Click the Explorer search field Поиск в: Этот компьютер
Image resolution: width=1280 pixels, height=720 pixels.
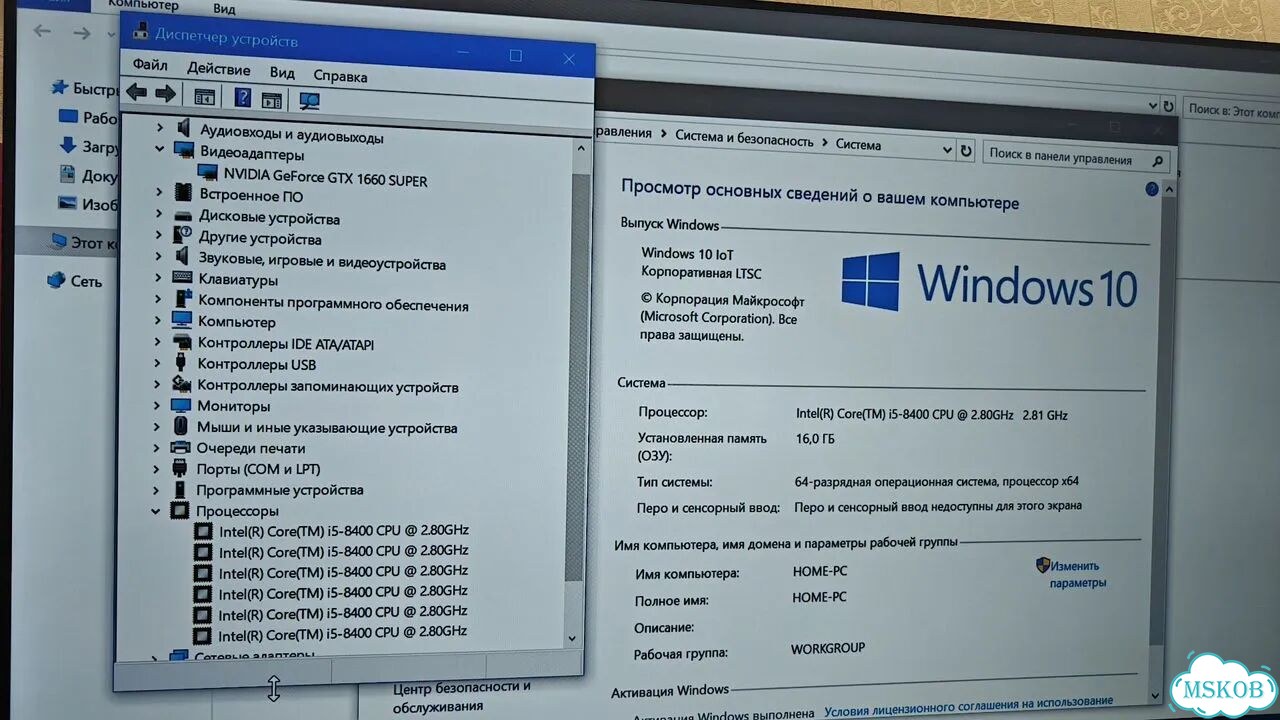(1230, 109)
